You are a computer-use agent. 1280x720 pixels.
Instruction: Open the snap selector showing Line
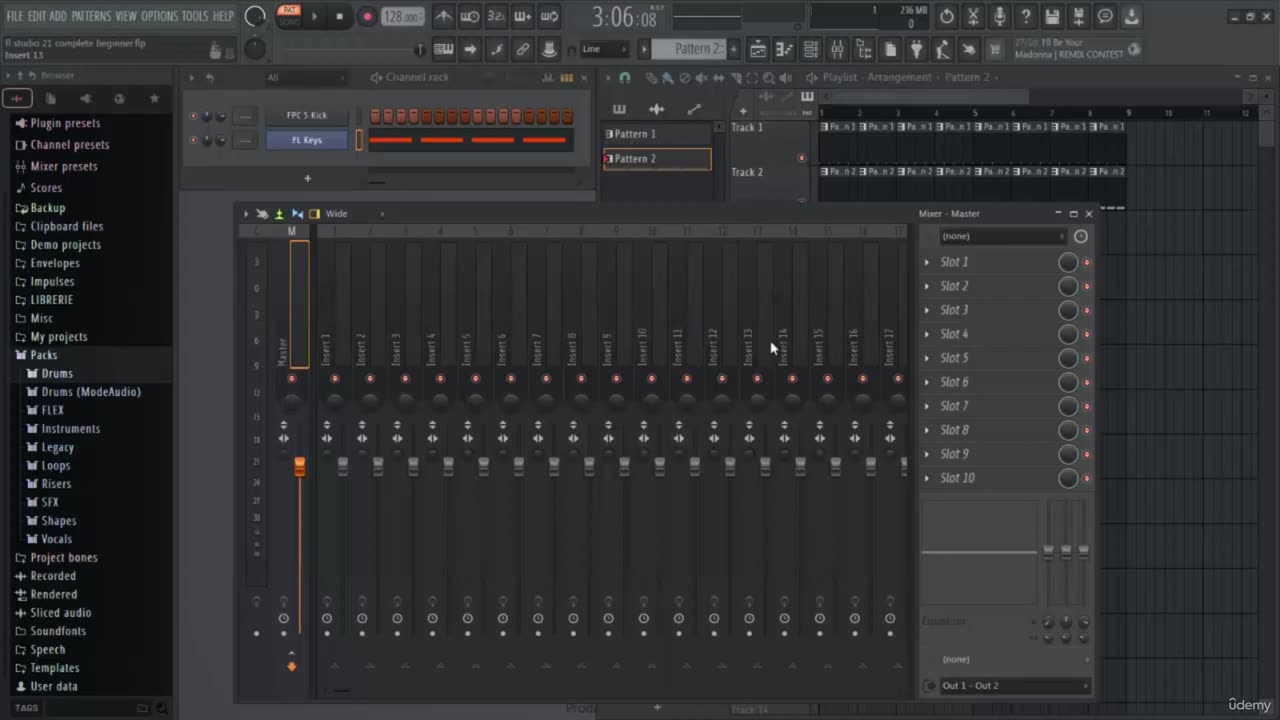[605, 49]
